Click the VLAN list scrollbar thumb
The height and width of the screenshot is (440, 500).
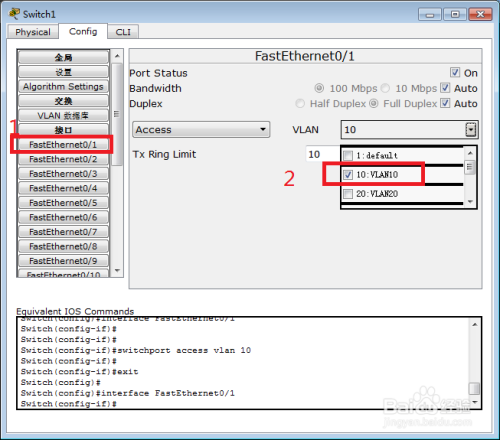coord(470,167)
